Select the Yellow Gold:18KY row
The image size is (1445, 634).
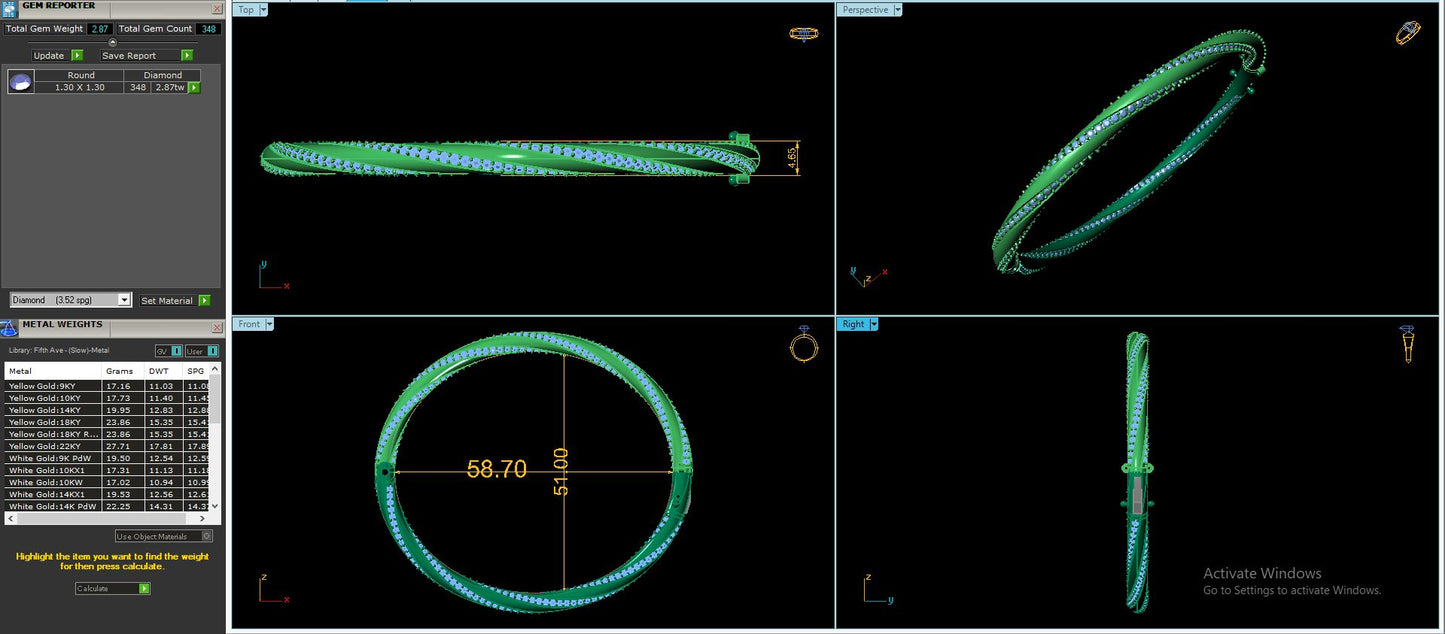(x=108, y=422)
